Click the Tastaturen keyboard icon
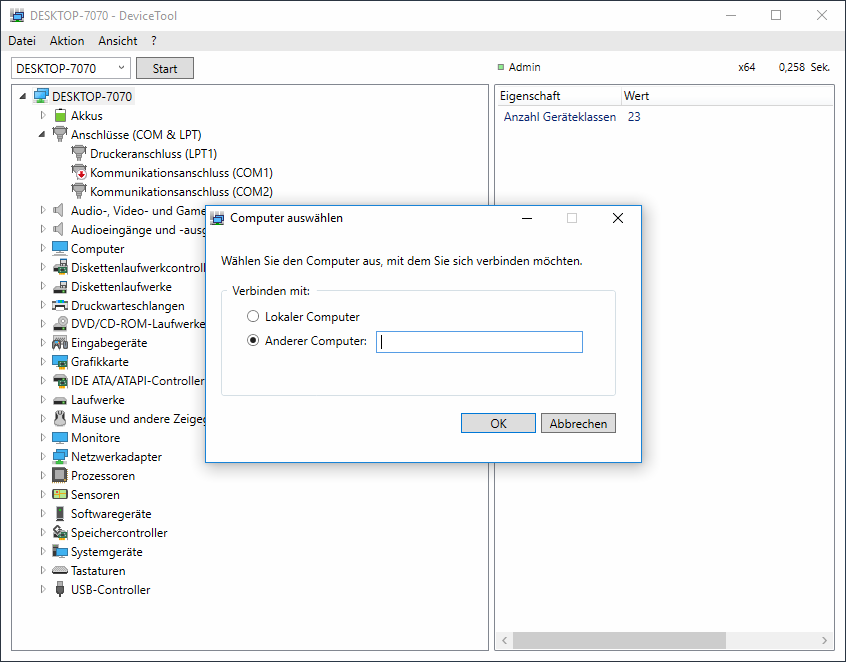The height and width of the screenshot is (662, 846). tap(60, 571)
